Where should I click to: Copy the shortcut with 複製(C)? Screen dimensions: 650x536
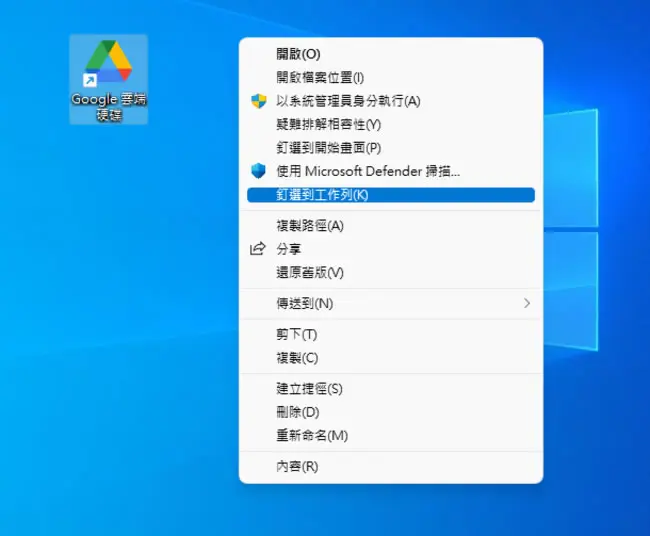click(390, 358)
